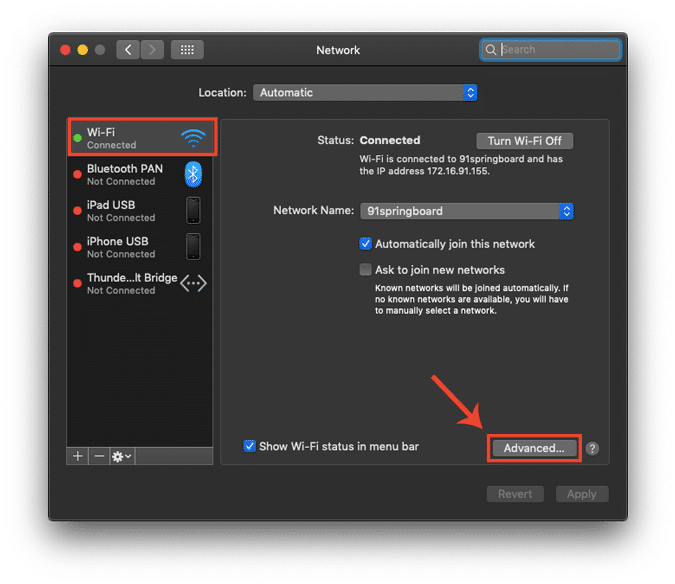Open help with the question mark button
675x584 pixels.
coord(592,448)
